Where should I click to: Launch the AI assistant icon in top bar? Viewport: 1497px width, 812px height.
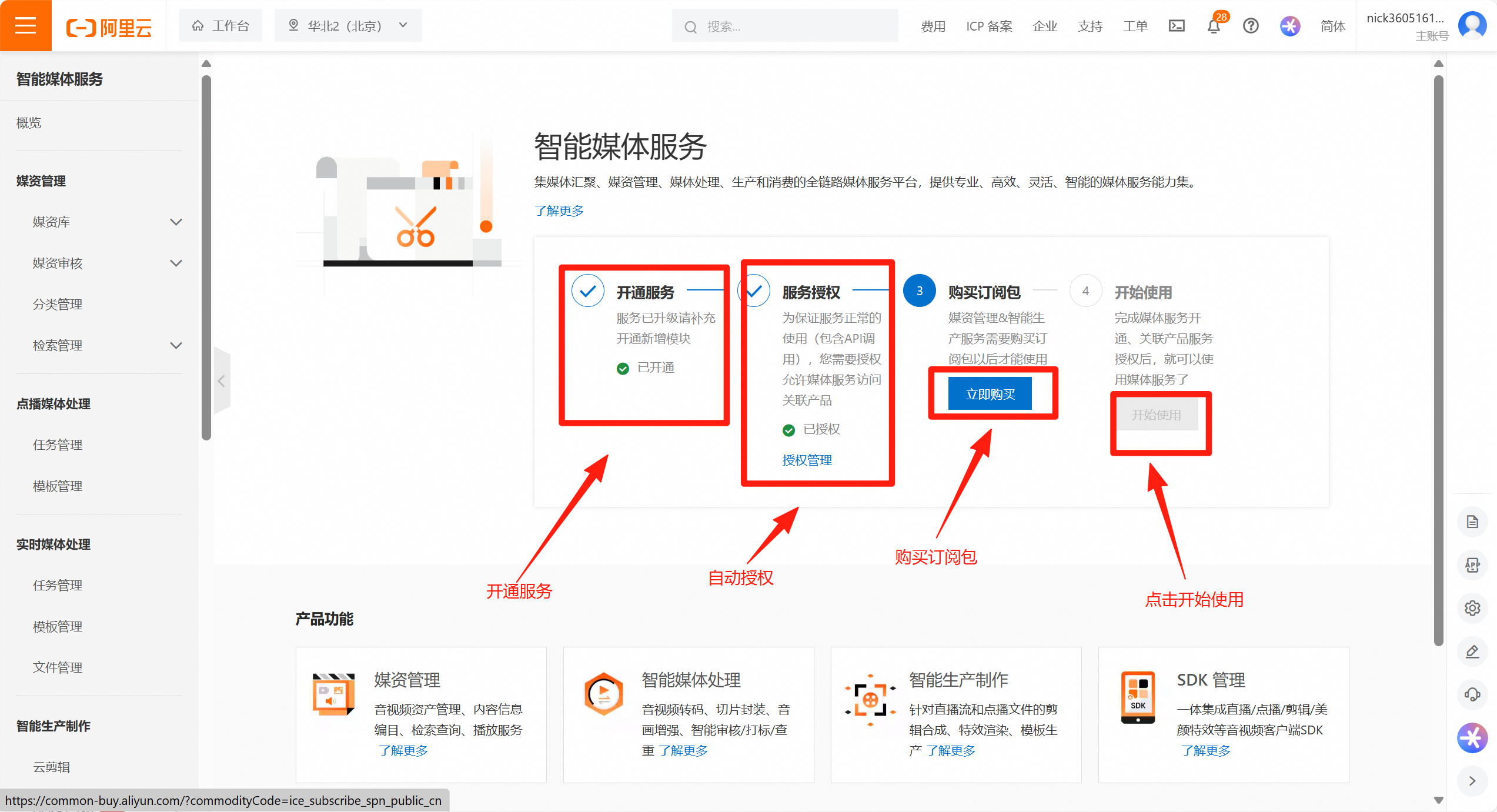pos(1290,26)
